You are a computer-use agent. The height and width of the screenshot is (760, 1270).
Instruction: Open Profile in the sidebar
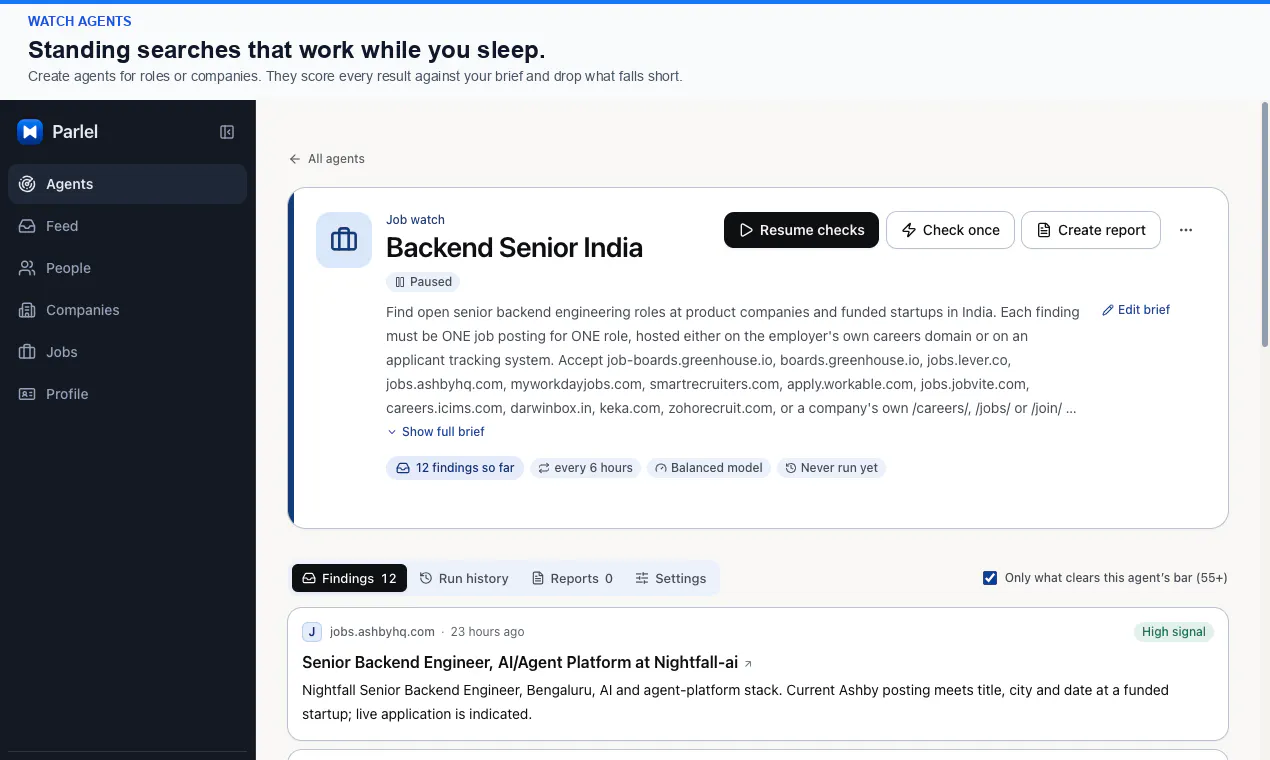[127, 394]
